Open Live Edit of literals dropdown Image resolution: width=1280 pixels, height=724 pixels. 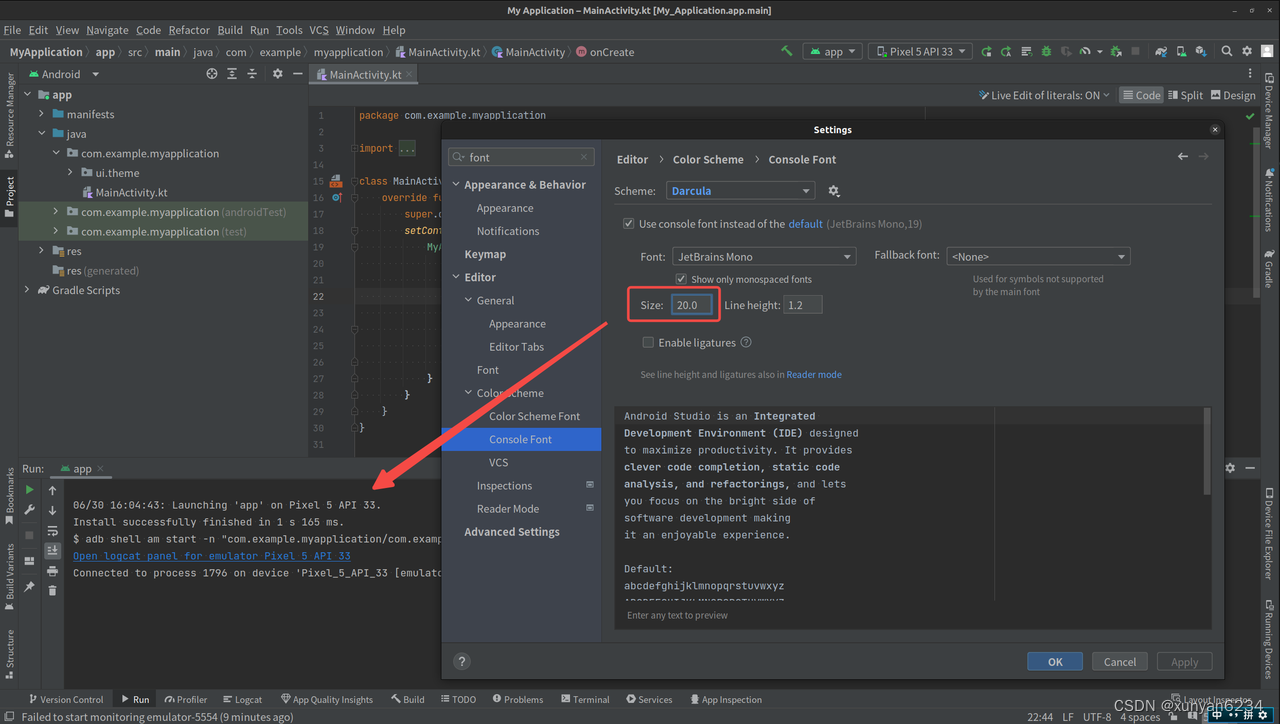coord(1044,95)
